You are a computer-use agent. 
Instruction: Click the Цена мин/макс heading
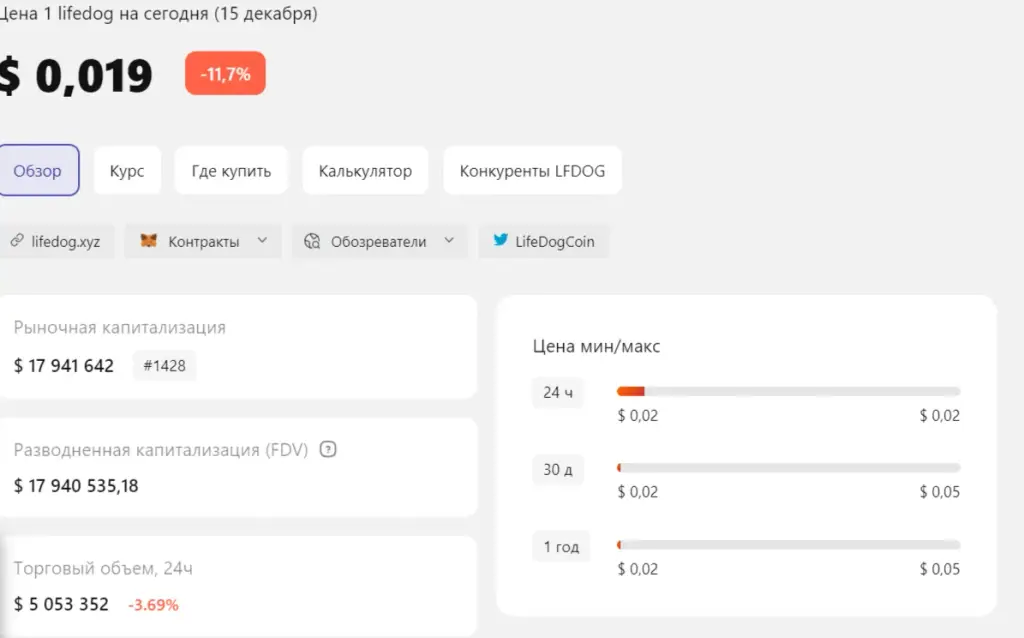[596, 346]
